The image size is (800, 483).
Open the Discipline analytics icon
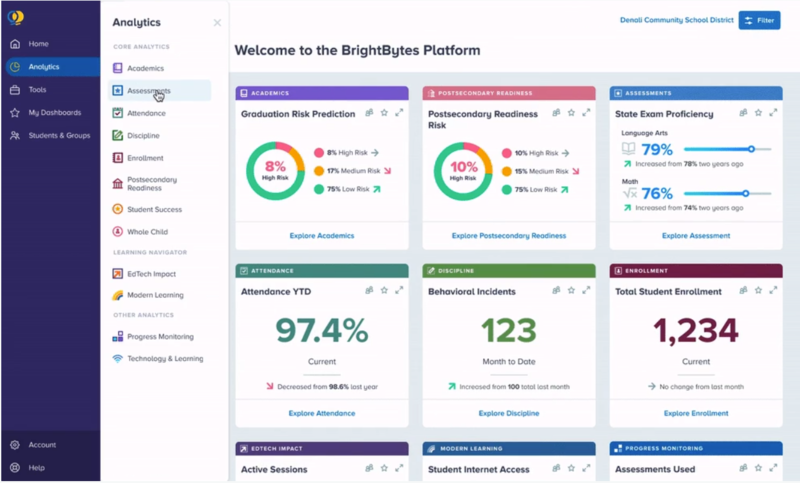(118, 136)
